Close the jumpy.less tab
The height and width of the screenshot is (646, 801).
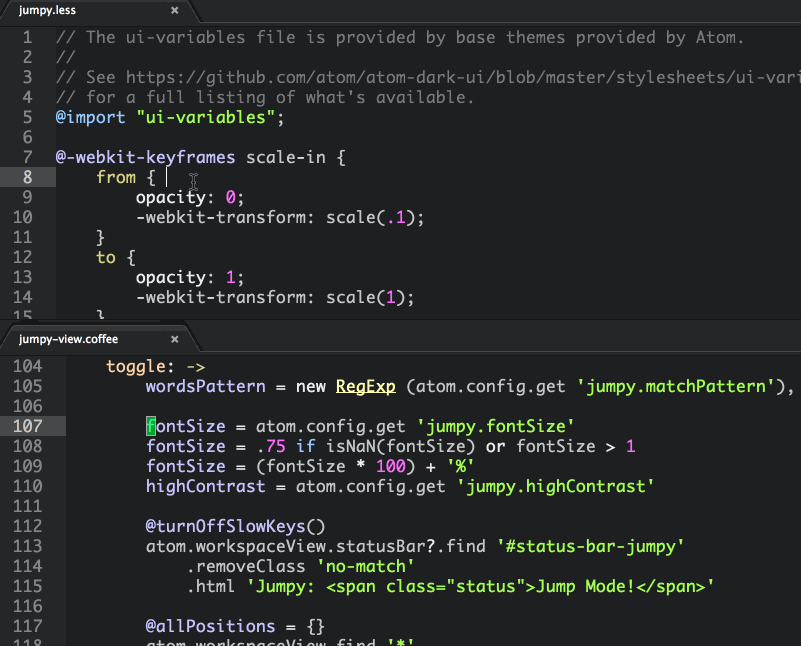(175, 10)
